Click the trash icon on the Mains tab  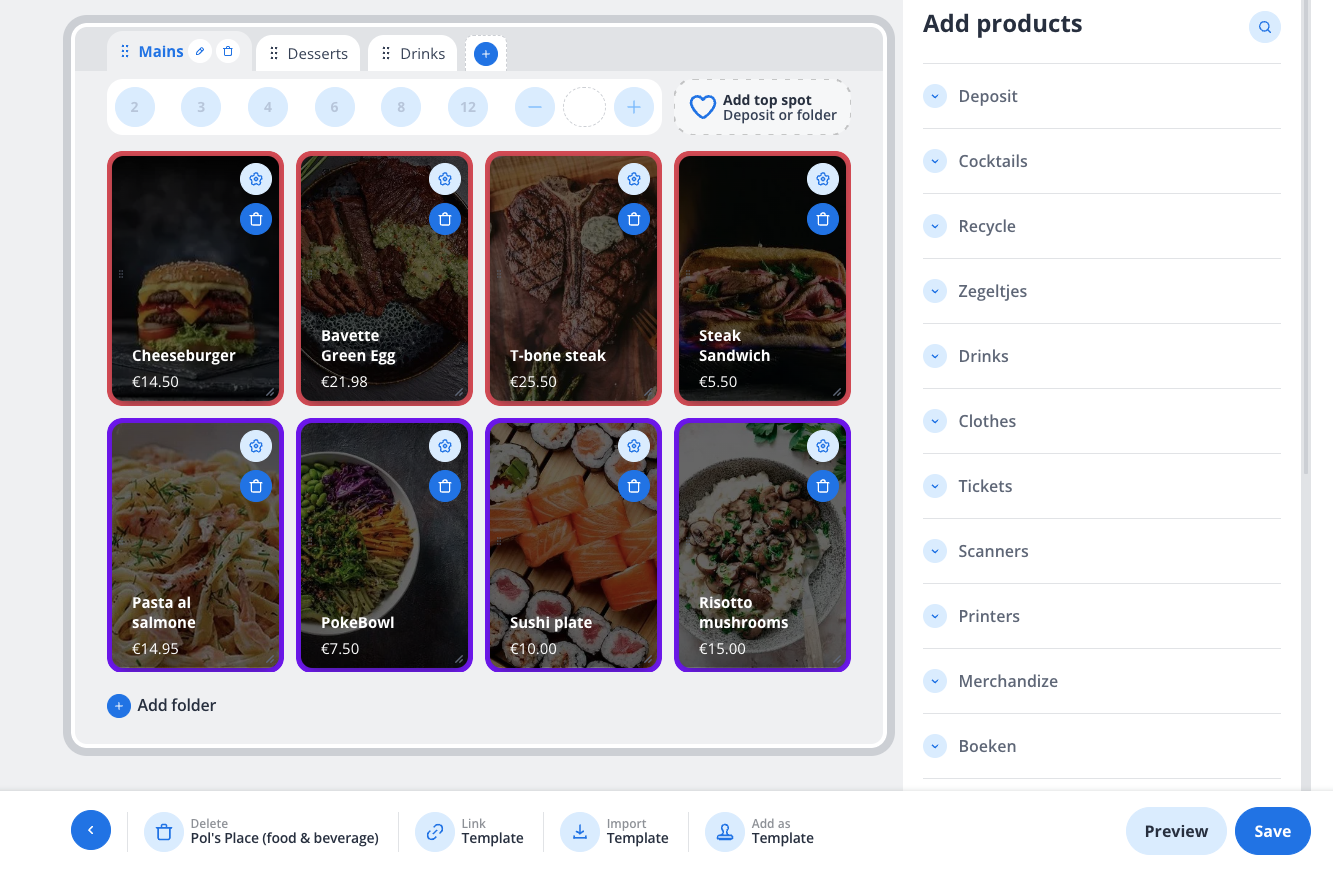click(x=228, y=51)
